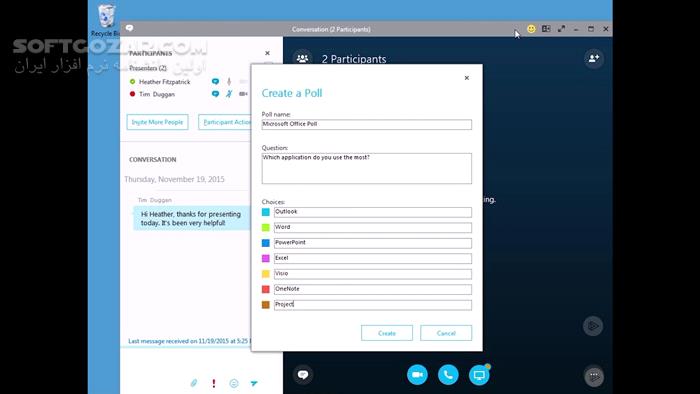Click the Outlook choice field

pos(373,212)
